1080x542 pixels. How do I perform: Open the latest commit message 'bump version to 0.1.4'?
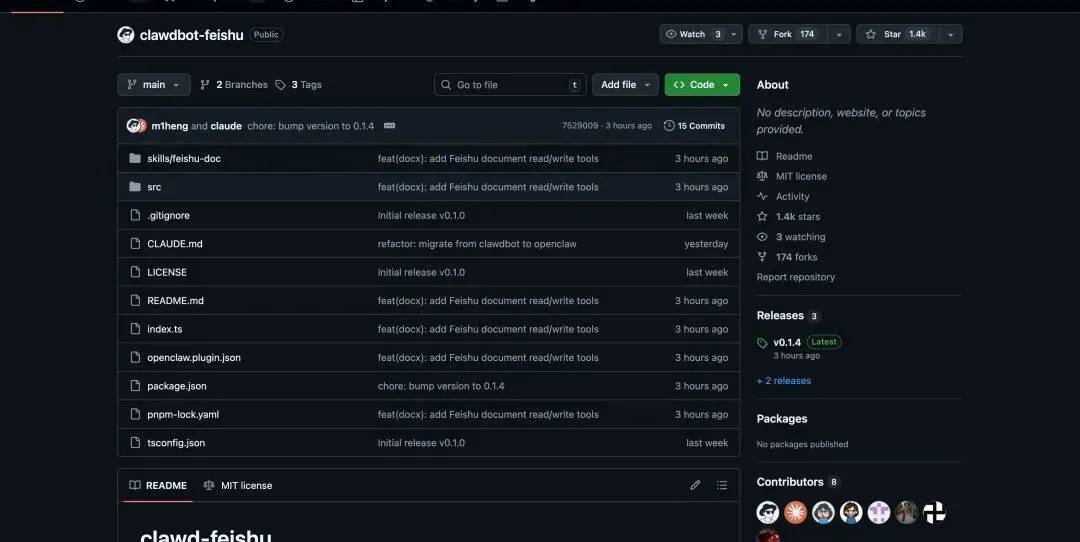[311, 126]
